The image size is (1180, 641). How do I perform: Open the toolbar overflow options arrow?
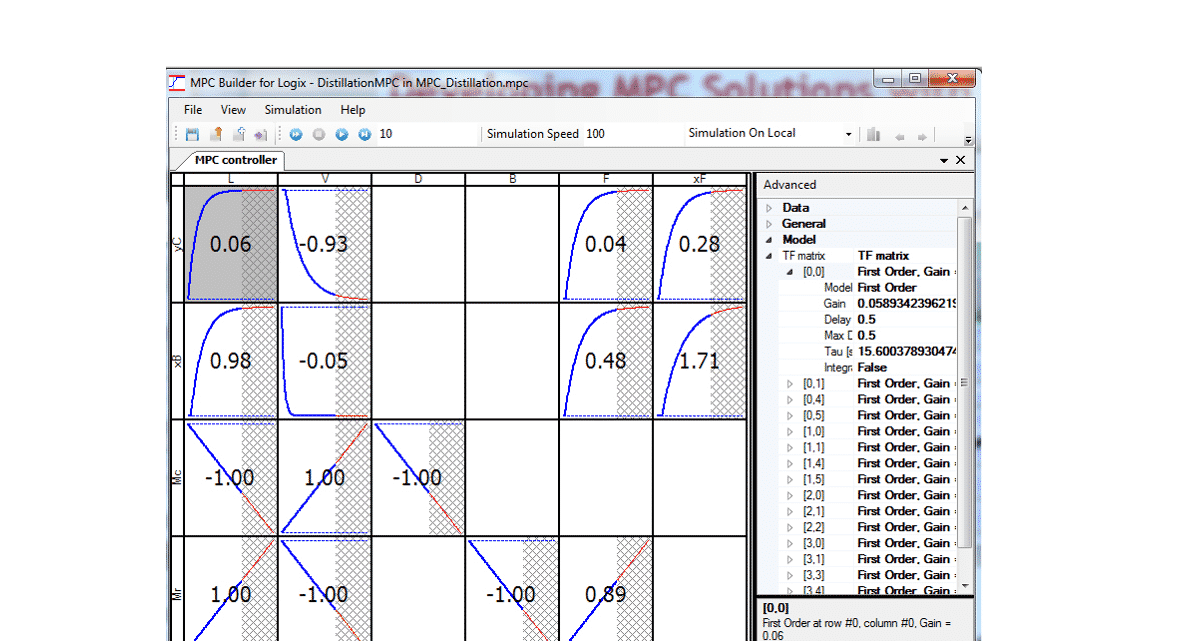pos(969,140)
